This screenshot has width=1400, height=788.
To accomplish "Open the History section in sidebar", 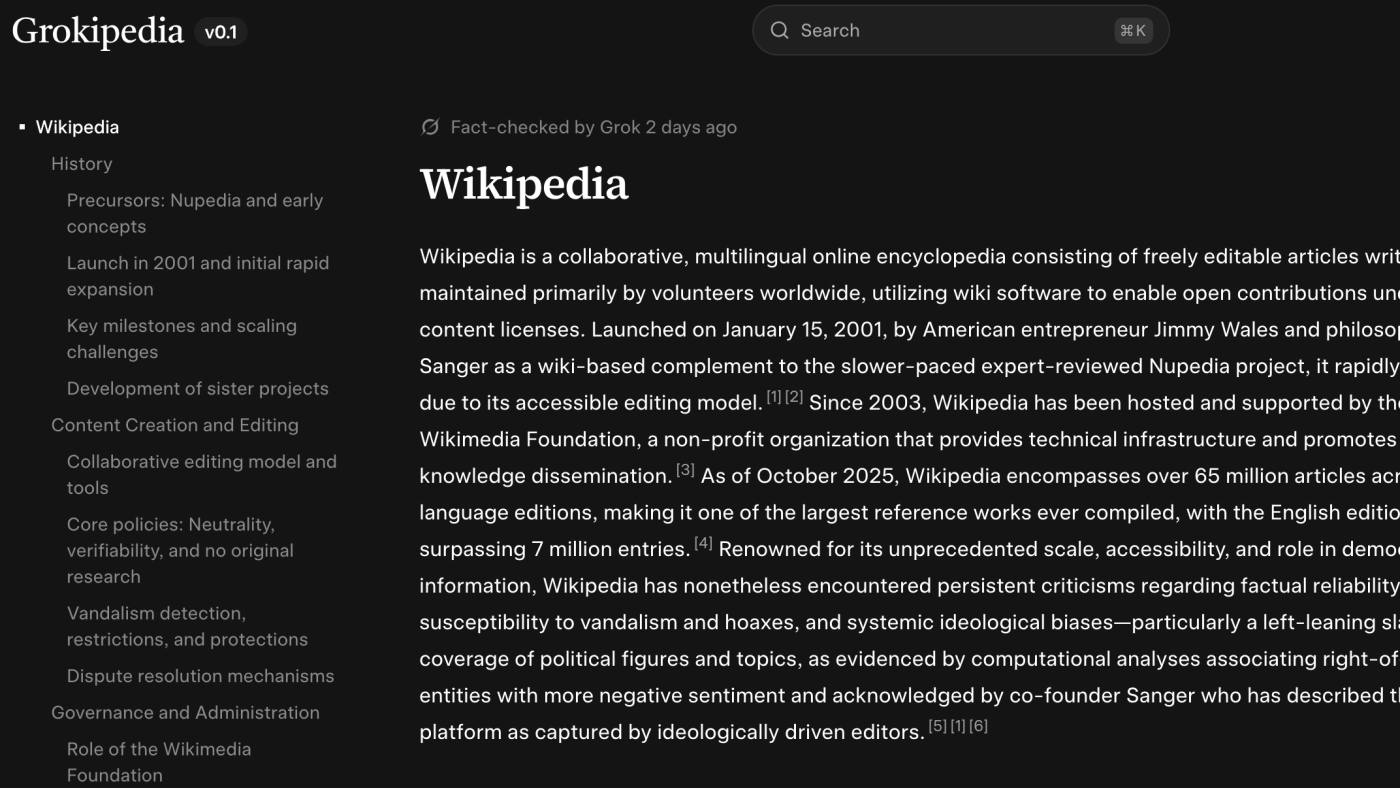I will (82, 163).
